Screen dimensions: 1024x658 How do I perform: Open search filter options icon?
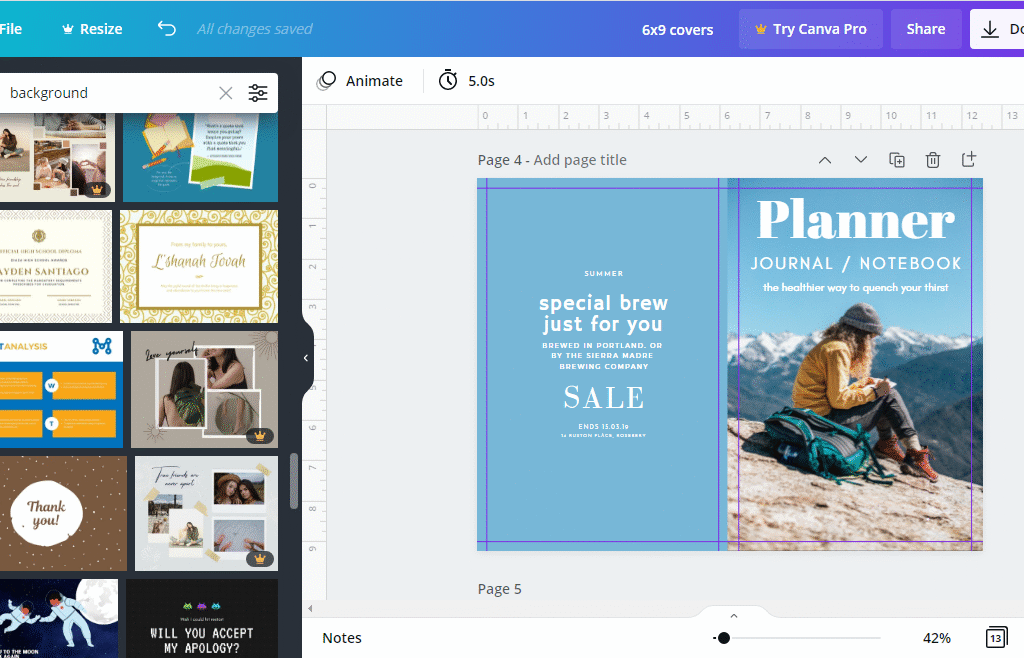tap(258, 93)
